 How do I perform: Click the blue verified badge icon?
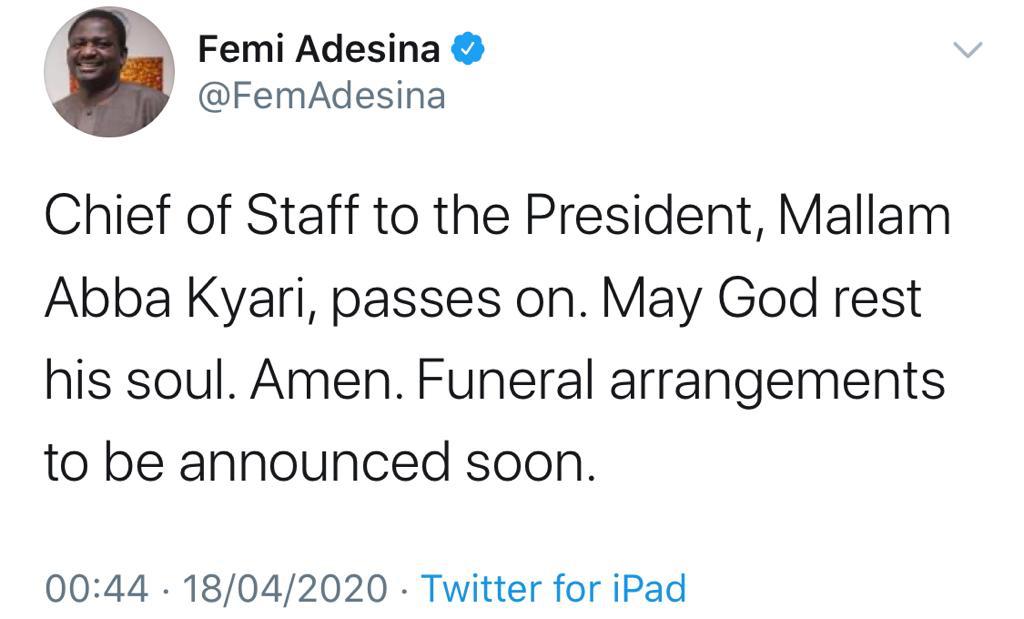pyautogui.click(x=468, y=49)
